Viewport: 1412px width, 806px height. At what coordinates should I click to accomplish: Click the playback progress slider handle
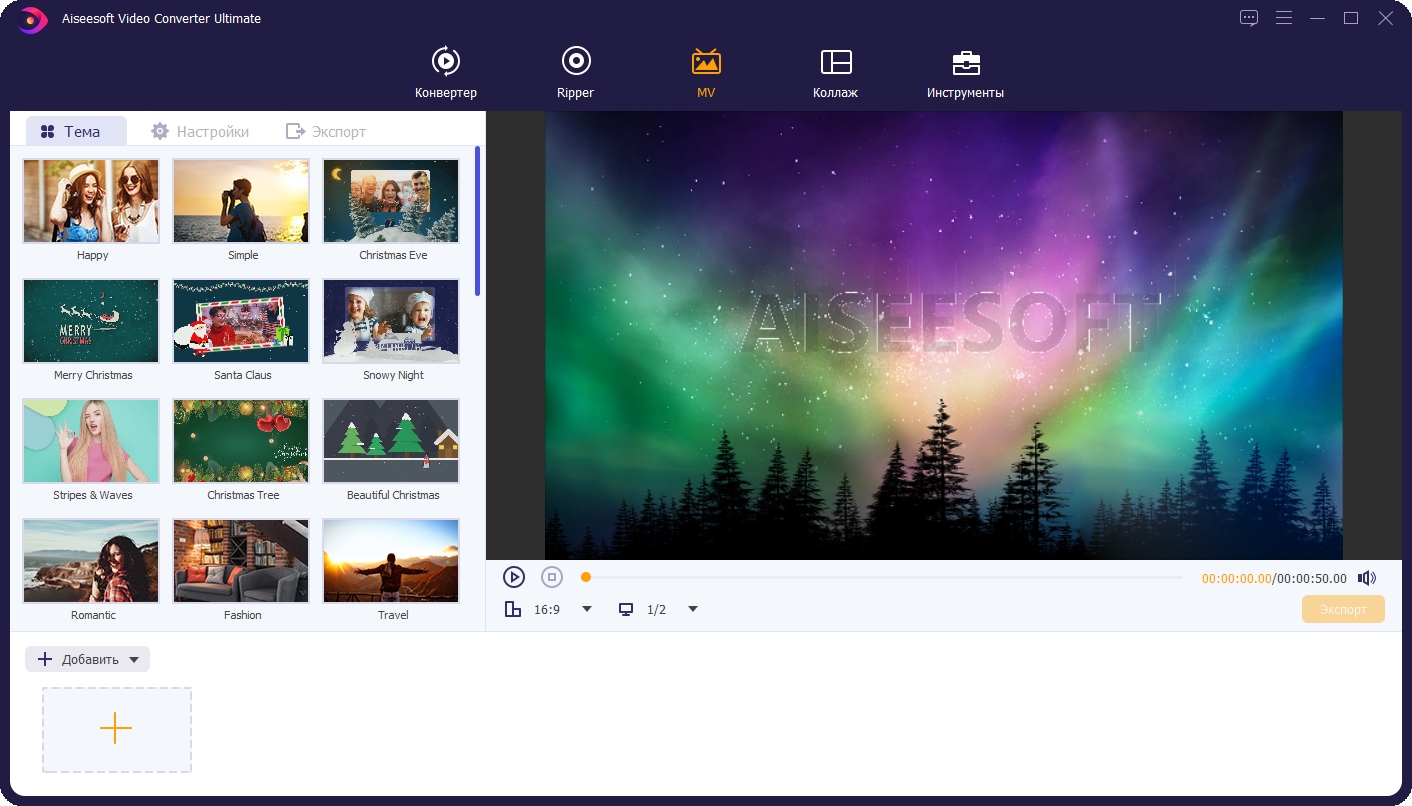click(586, 577)
